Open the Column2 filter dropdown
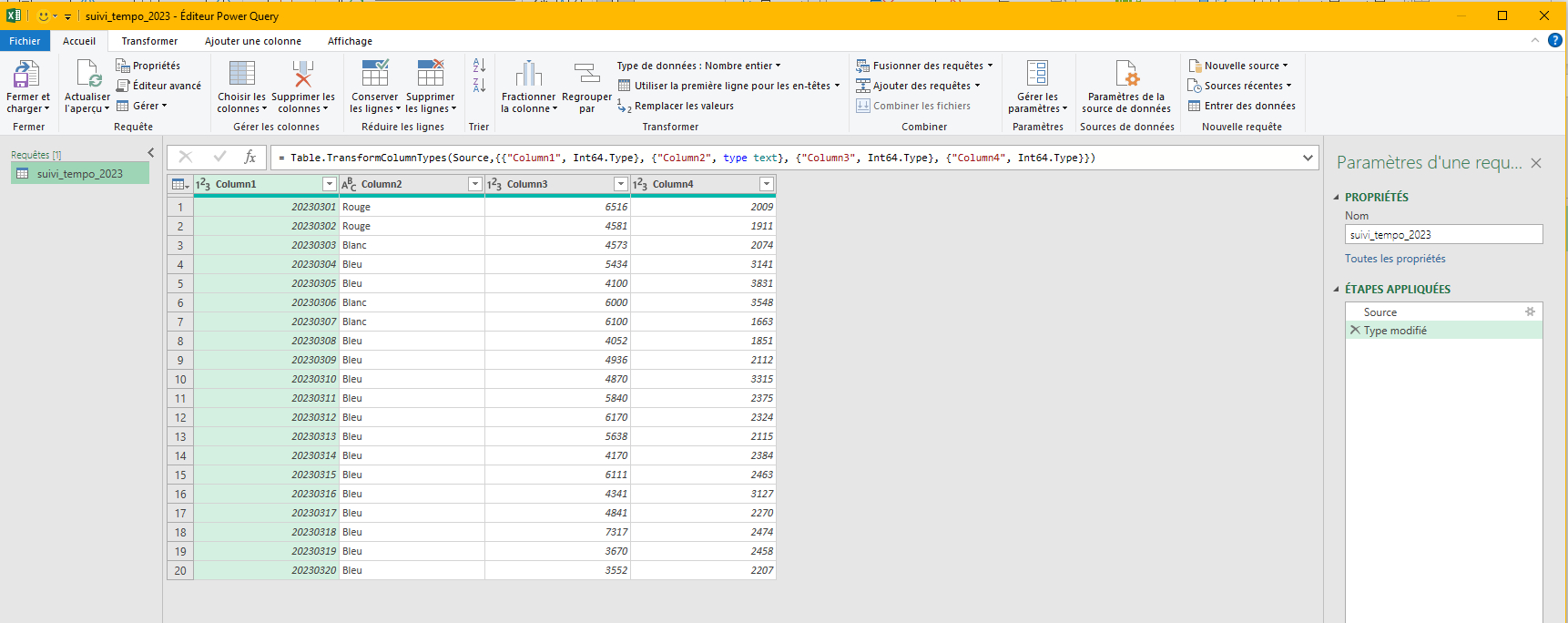This screenshot has width=1568, height=623. pyautogui.click(x=474, y=184)
